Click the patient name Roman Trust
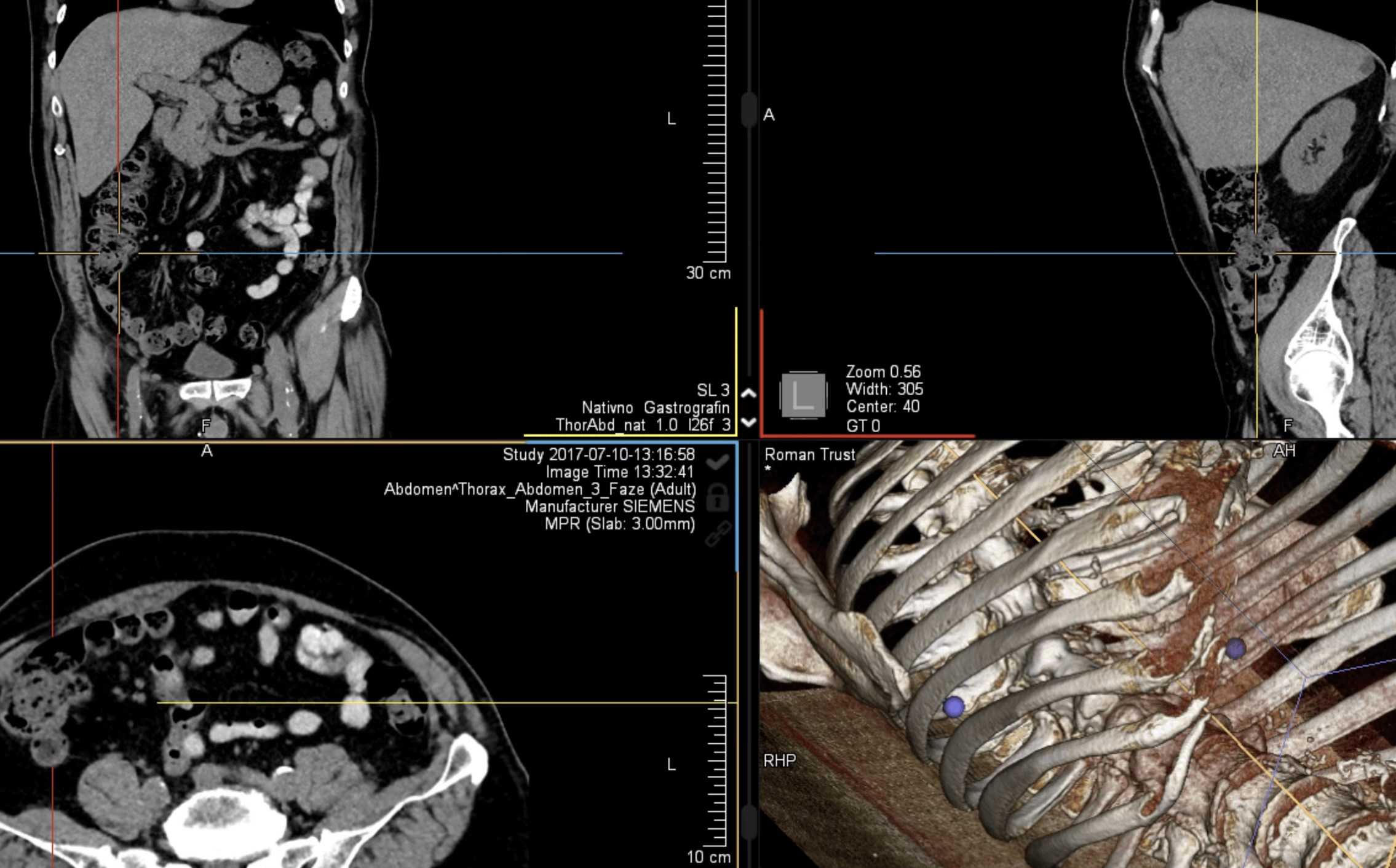The height and width of the screenshot is (868, 1396). tap(809, 455)
